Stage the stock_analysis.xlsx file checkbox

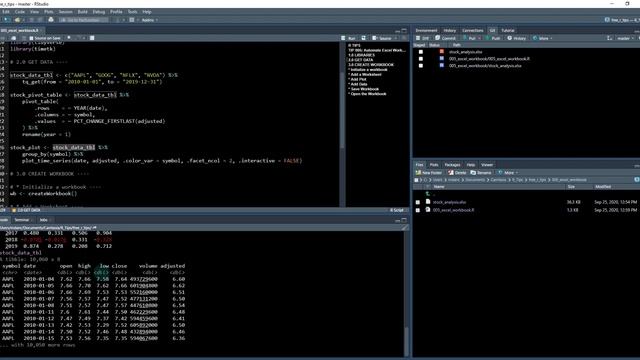coord(421,52)
